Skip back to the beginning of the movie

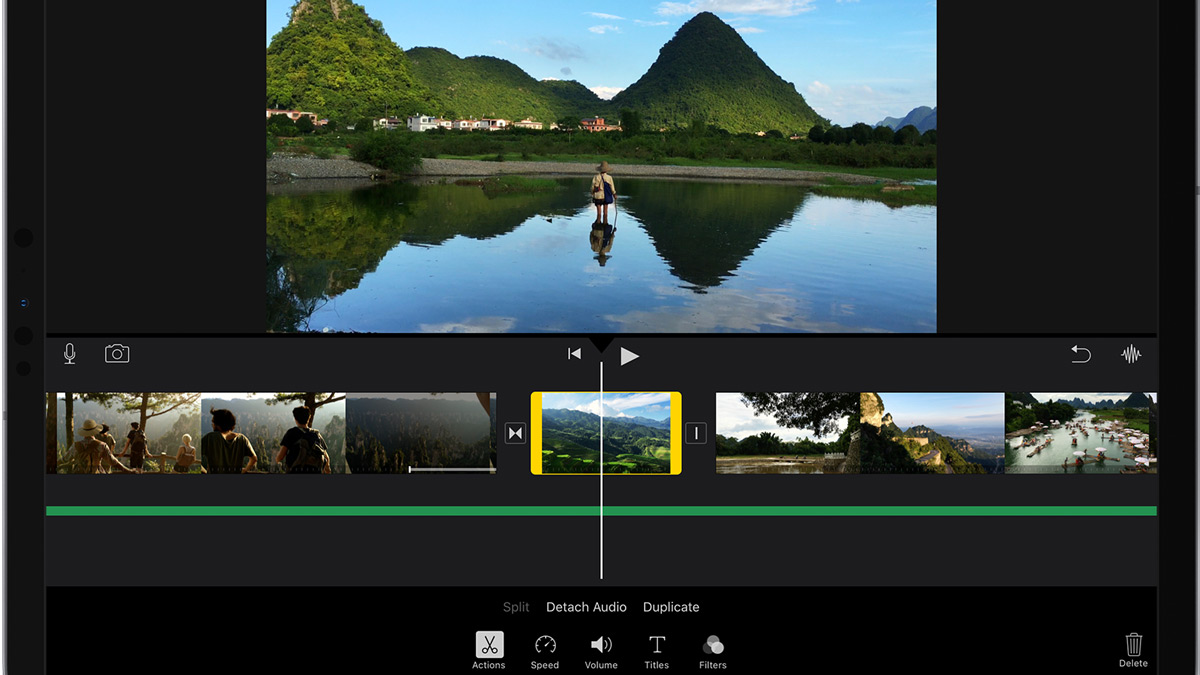(573, 353)
